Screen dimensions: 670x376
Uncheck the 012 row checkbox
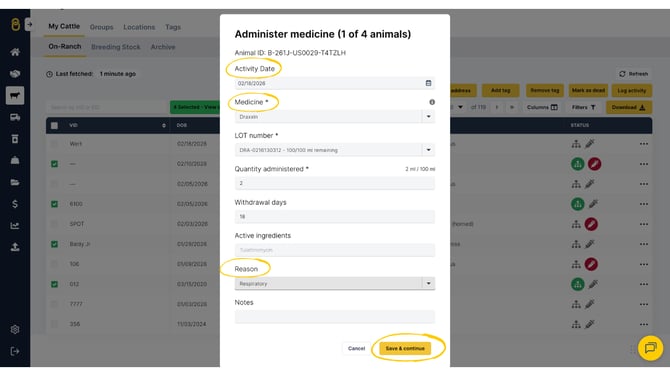tap(54, 284)
